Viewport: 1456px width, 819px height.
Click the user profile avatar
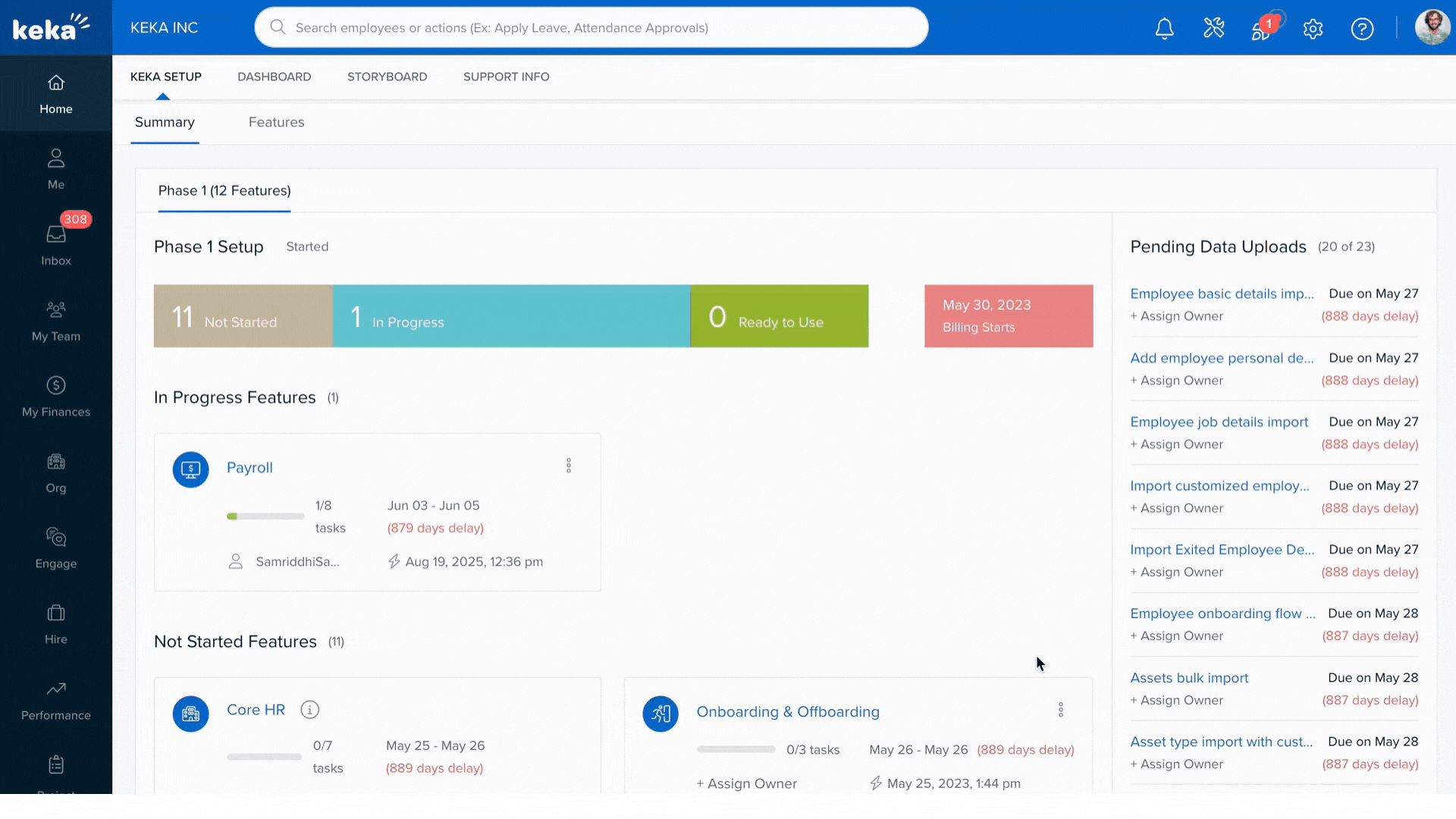coord(1432,27)
